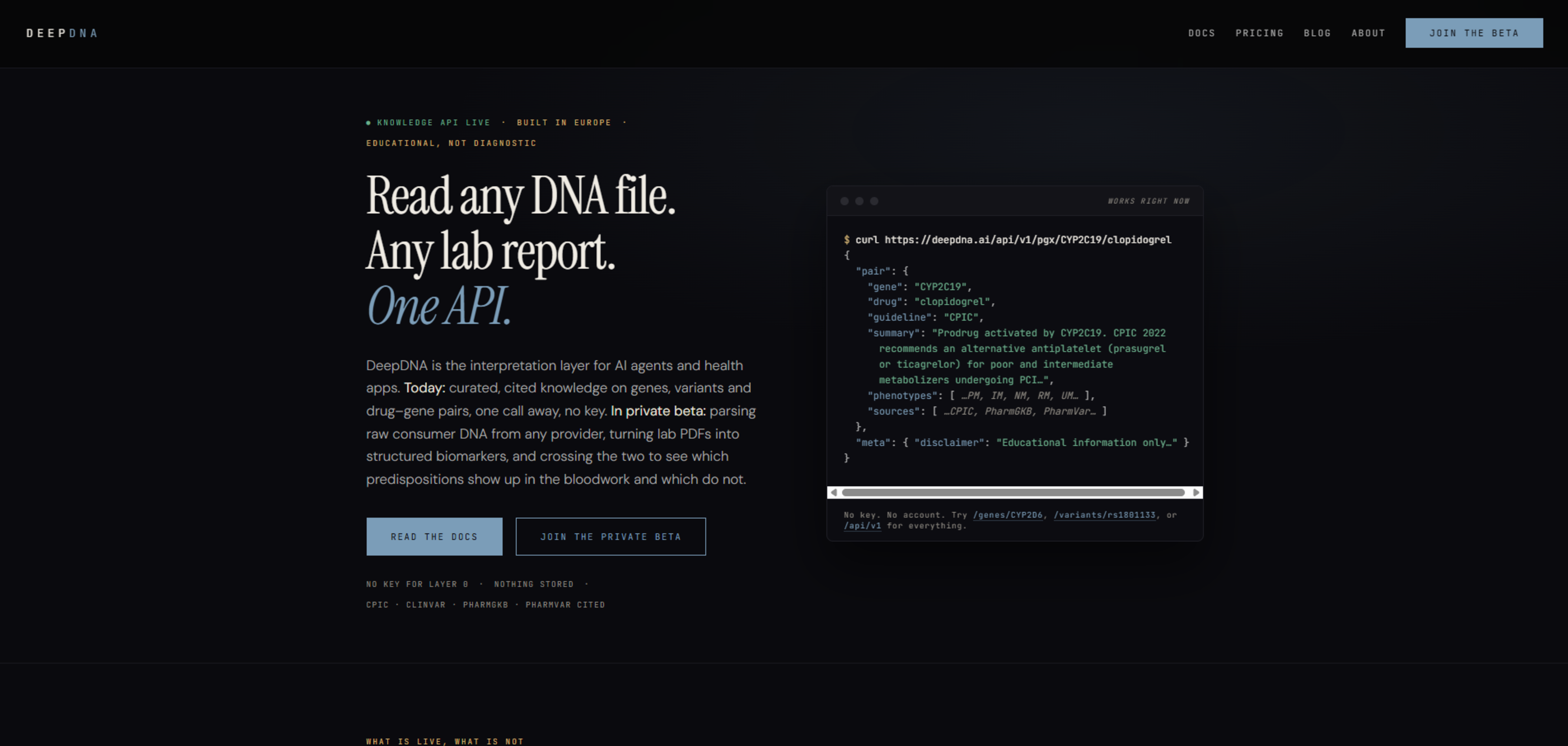Click the "Works right now" label
This screenshot has height=746, width=1568.
tap(1148, 201)
